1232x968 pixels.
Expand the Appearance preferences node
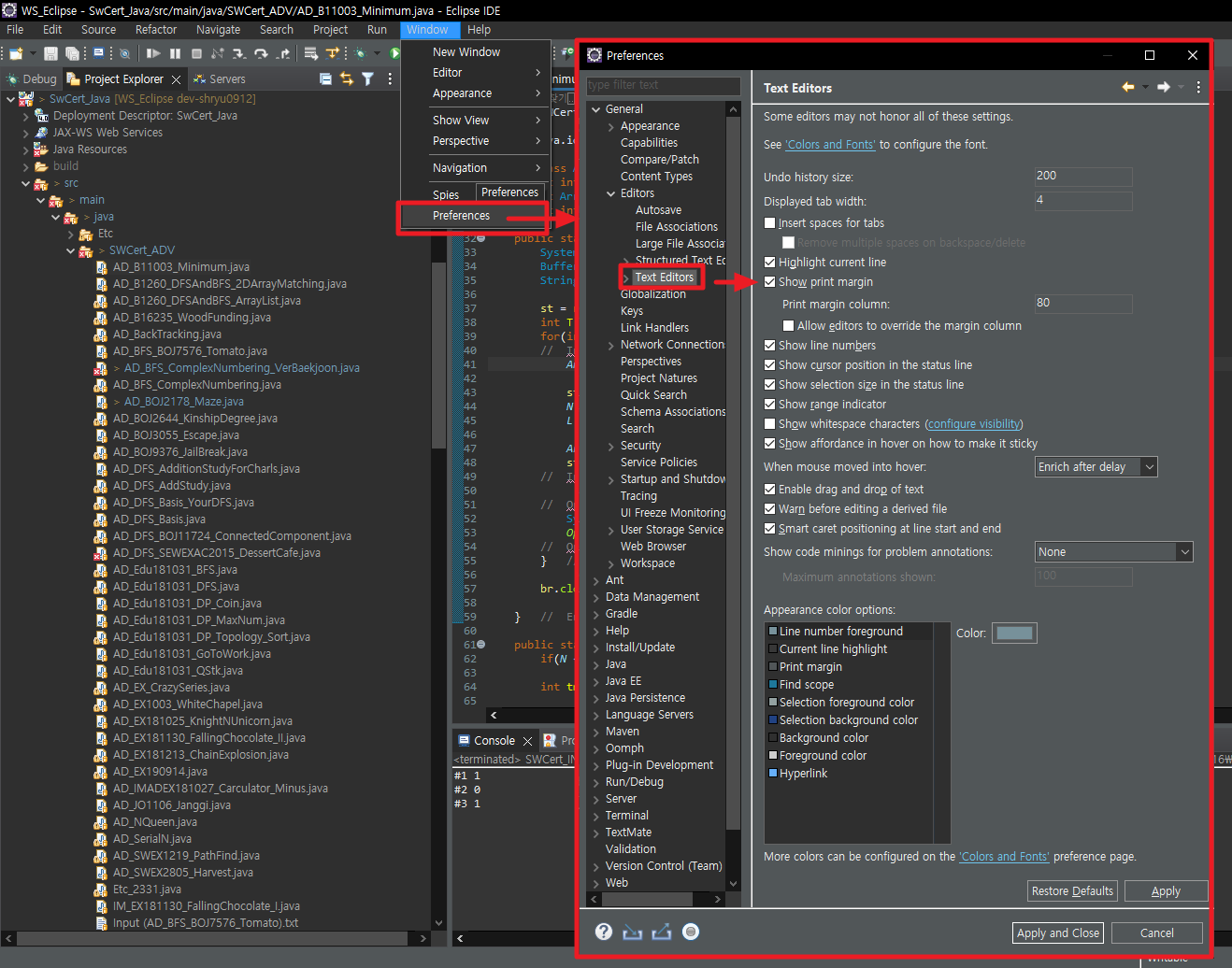click(x=611, y=126)
